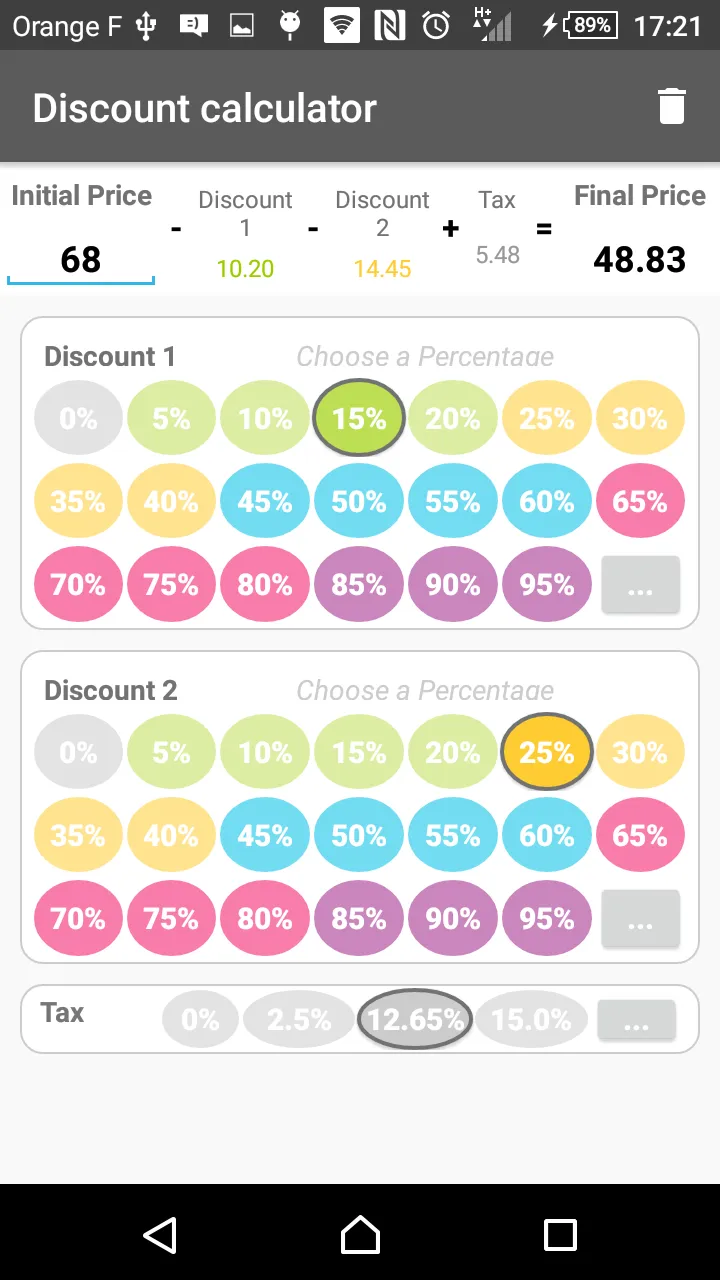720x1280 pixels.
Task: Open custom tax rate options
Action: (637, 1020)
